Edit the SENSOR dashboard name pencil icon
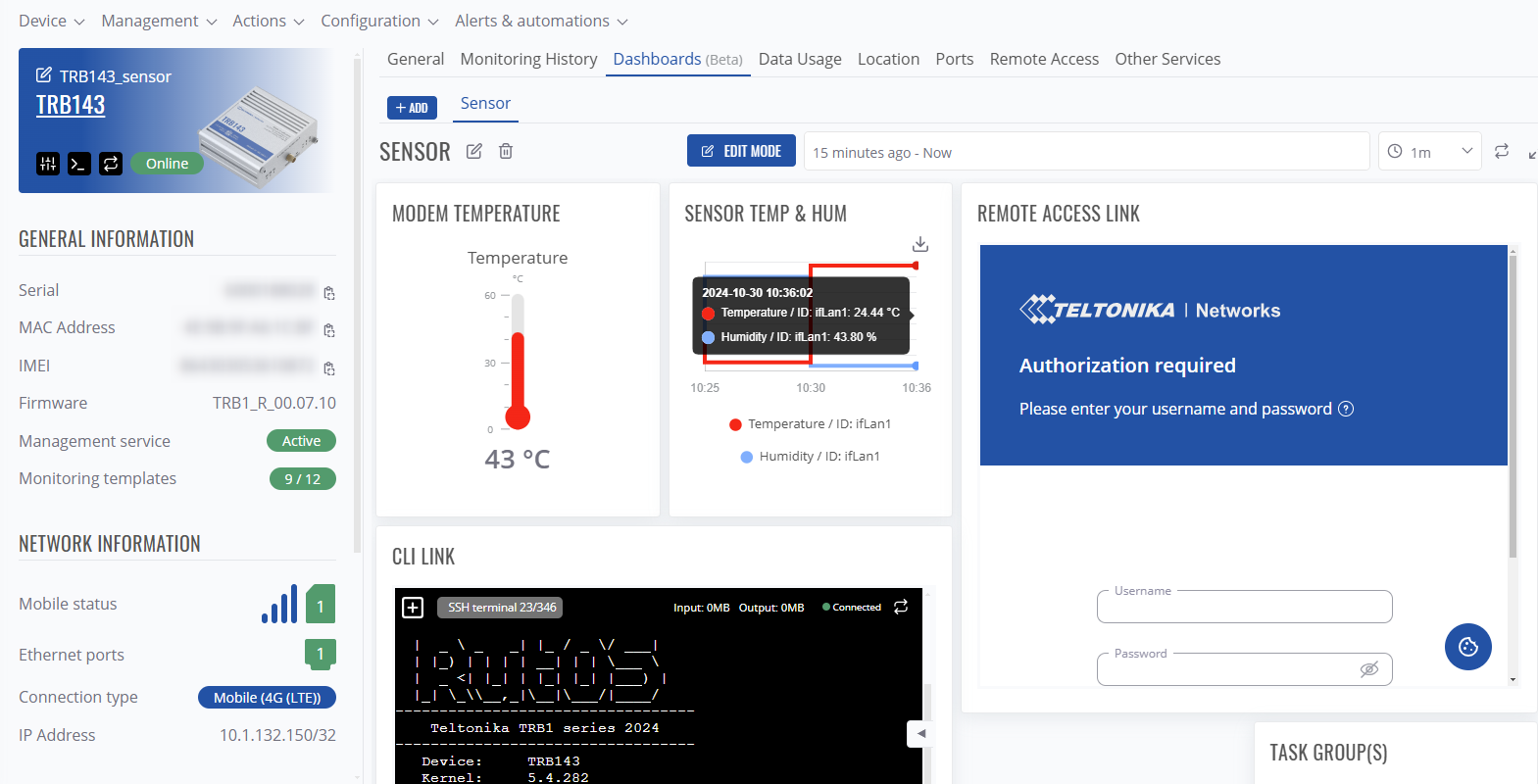Screen dimensions: 1538x784 474,151
